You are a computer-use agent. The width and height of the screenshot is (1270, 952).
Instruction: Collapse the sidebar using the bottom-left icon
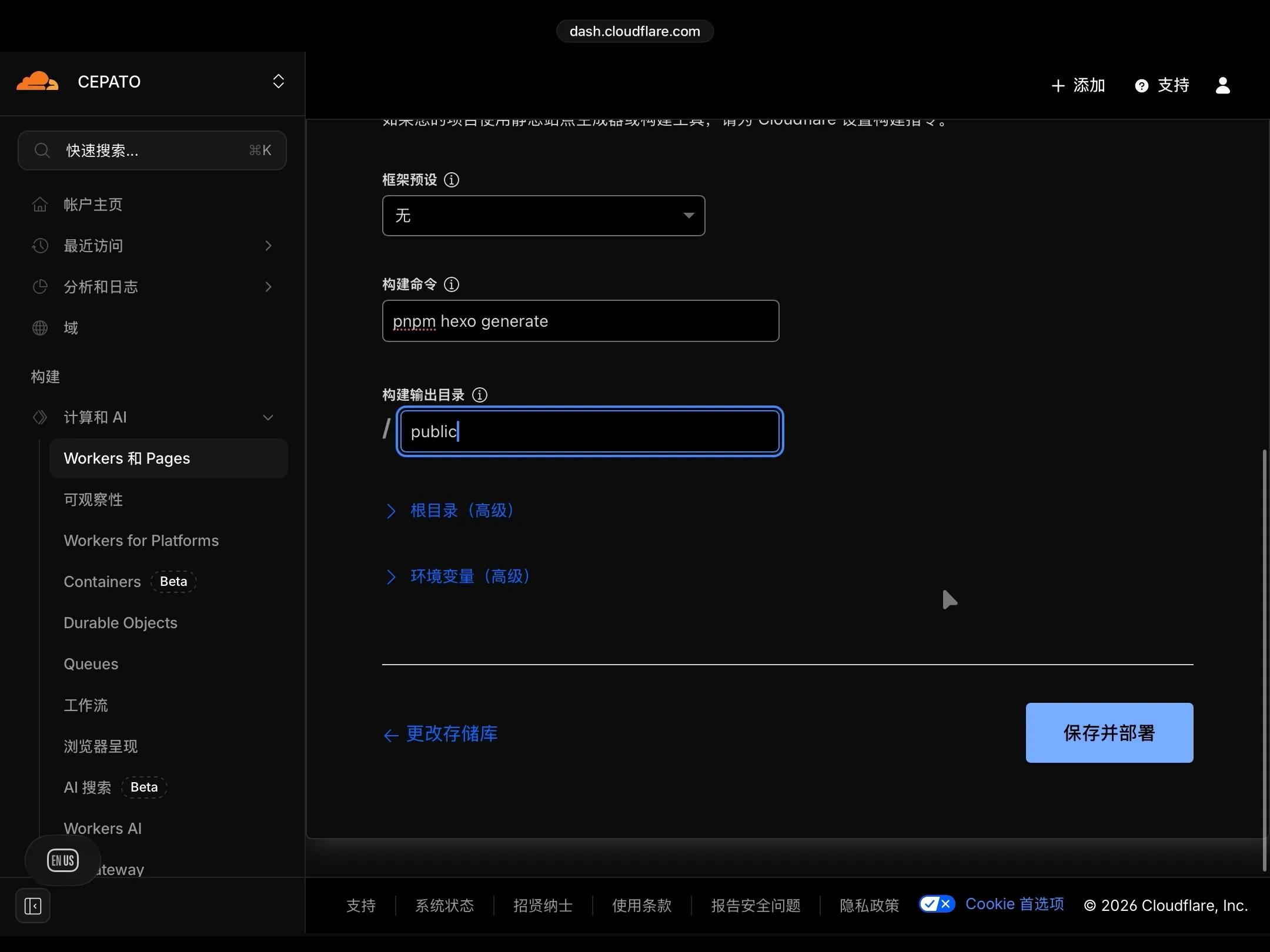pos(32,906)
